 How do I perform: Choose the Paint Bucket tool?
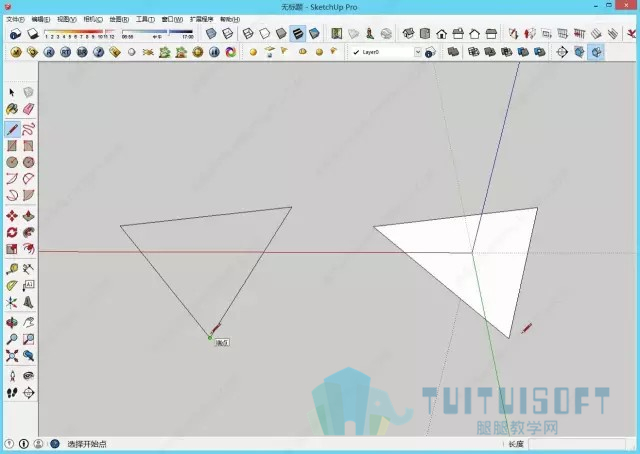point(12,109)
